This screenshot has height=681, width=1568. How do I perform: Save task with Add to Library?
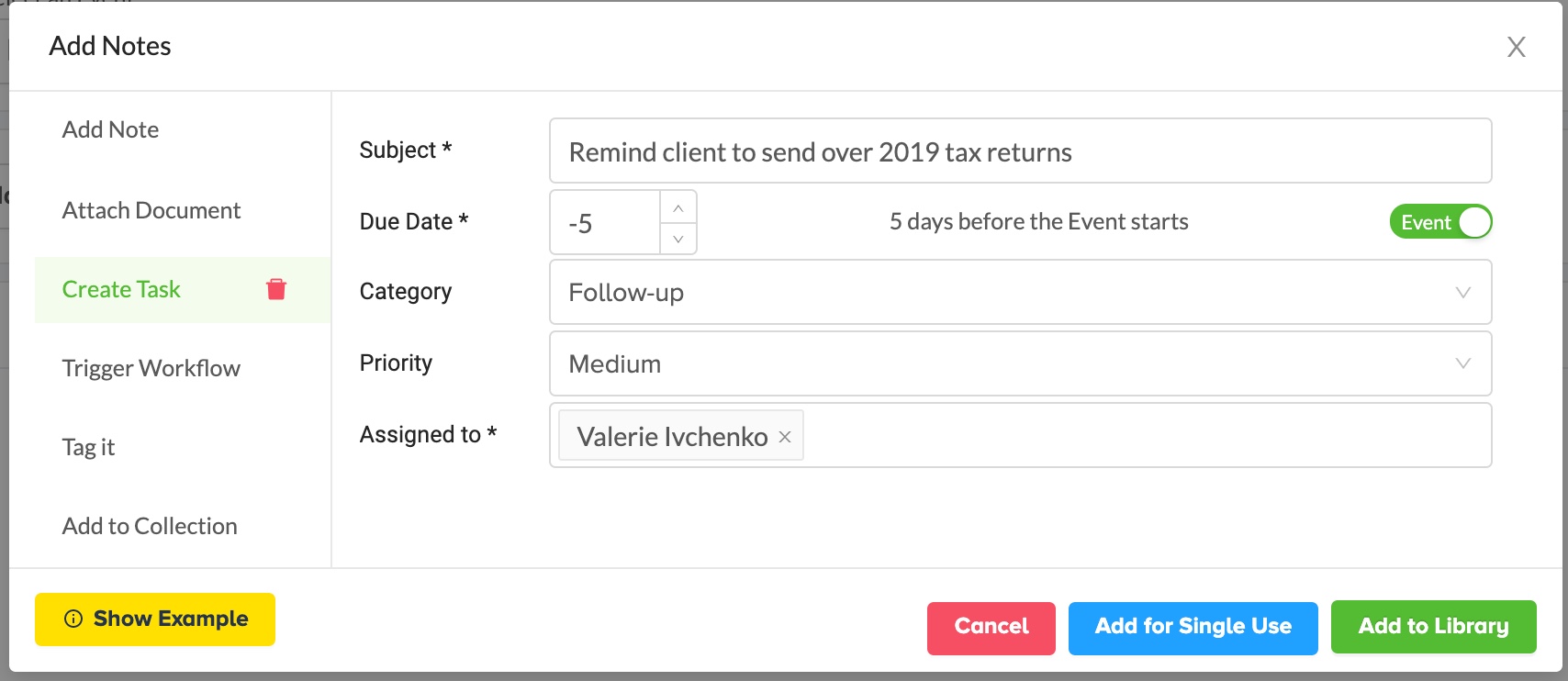[x=1433, y=627]
